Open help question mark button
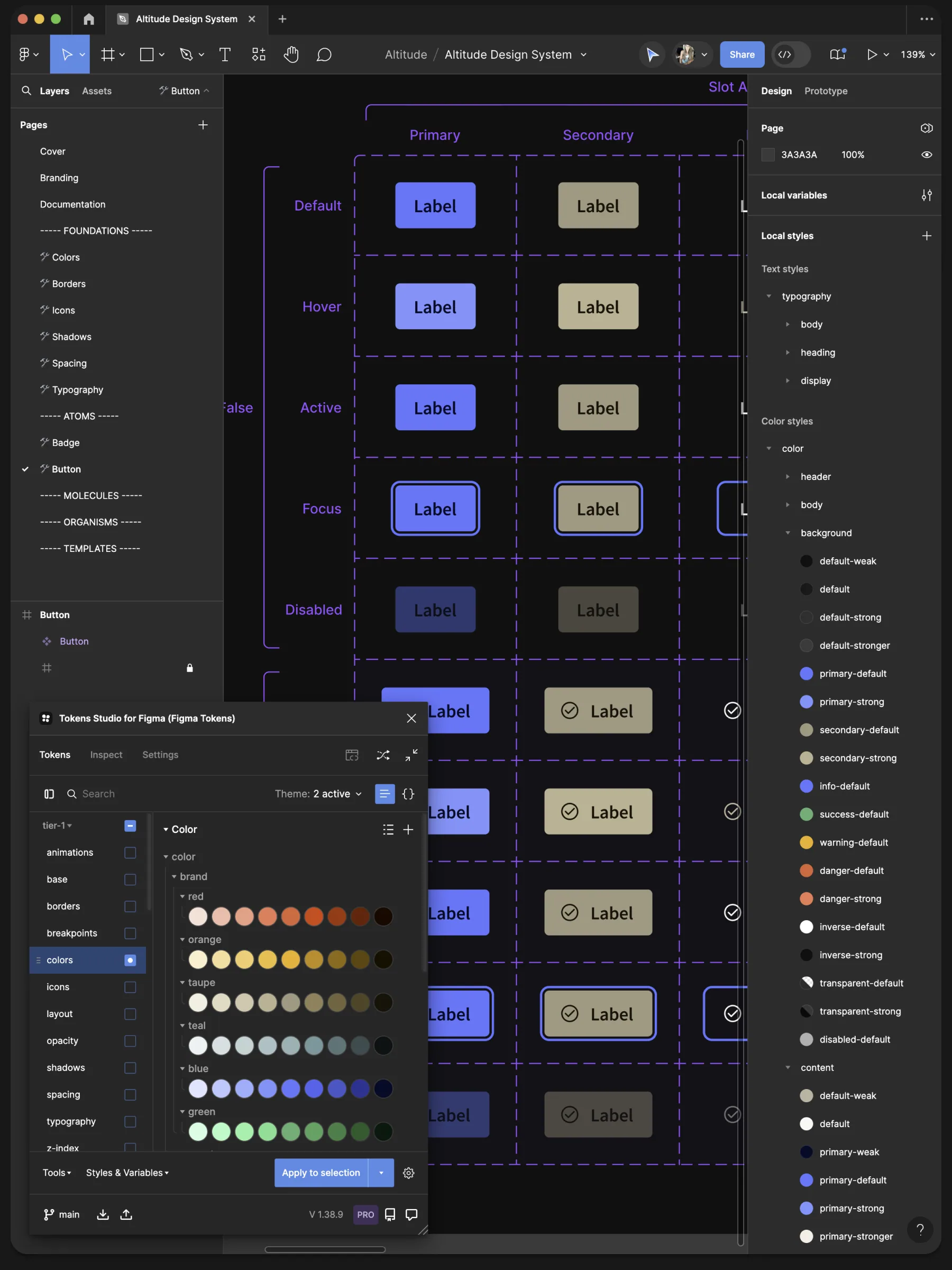 [920, 1229]
